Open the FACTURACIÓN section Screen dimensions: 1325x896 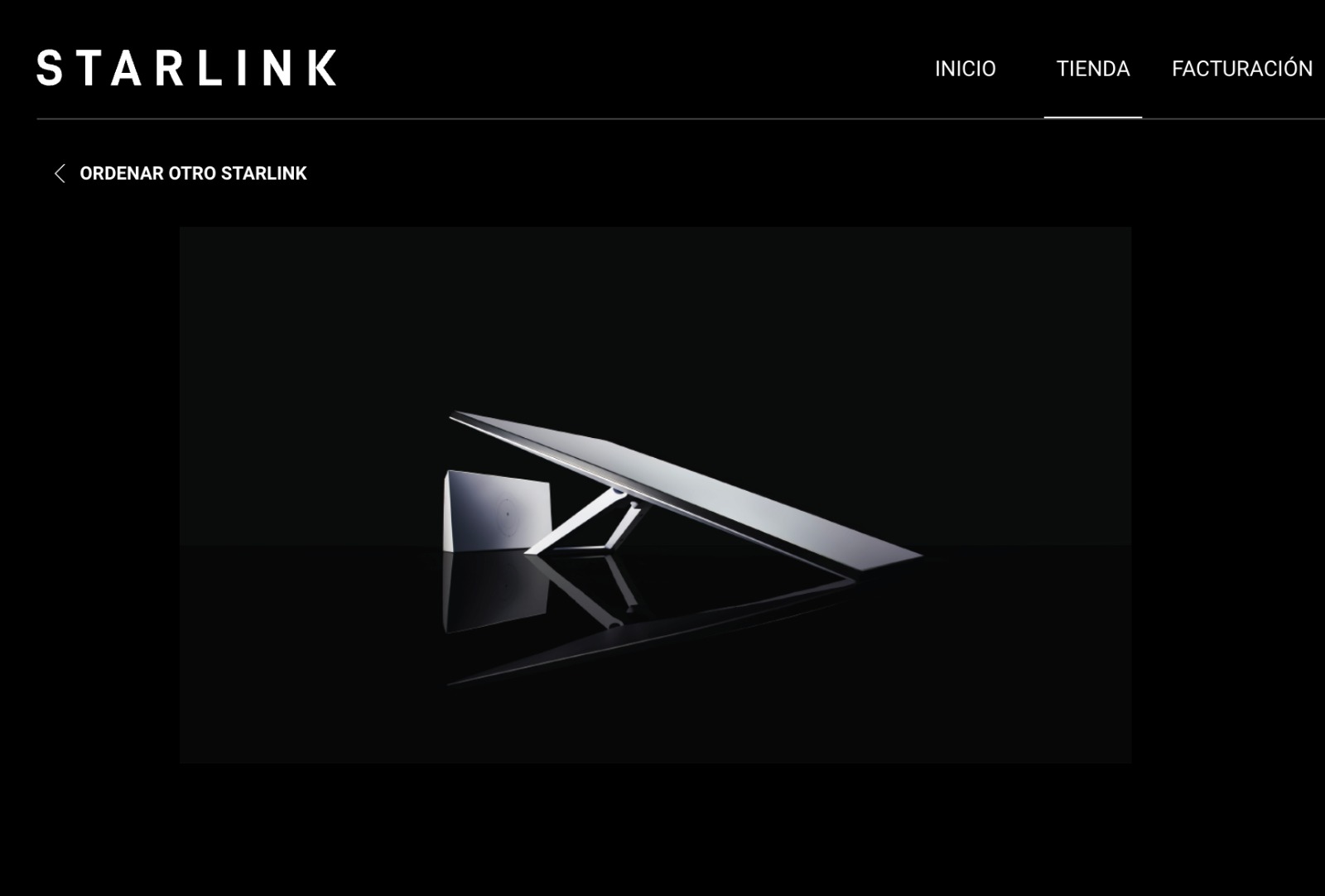1242,68
